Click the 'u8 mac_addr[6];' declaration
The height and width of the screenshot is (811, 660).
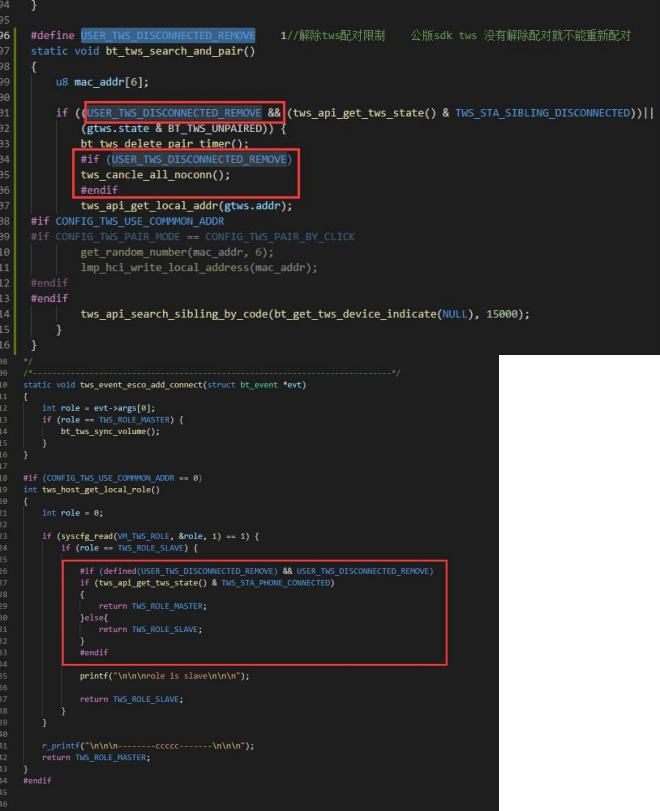tap(102, 82)
